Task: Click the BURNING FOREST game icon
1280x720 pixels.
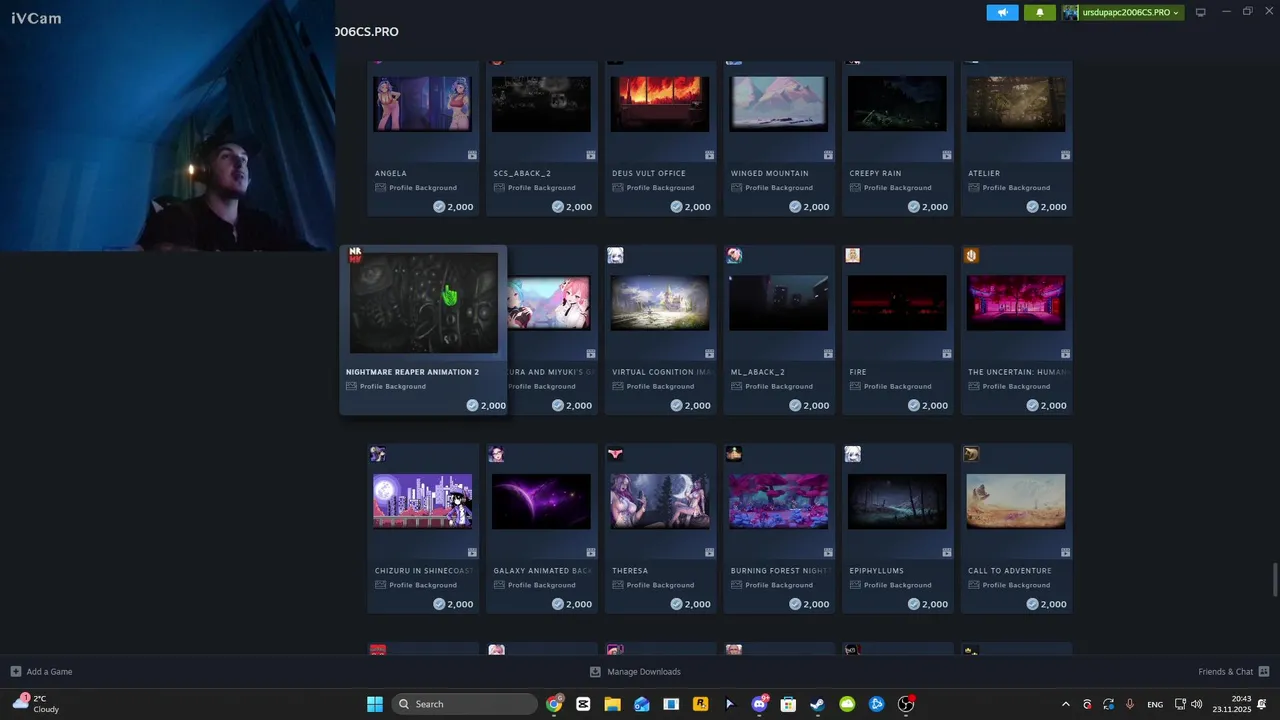Action: [734, 454]
